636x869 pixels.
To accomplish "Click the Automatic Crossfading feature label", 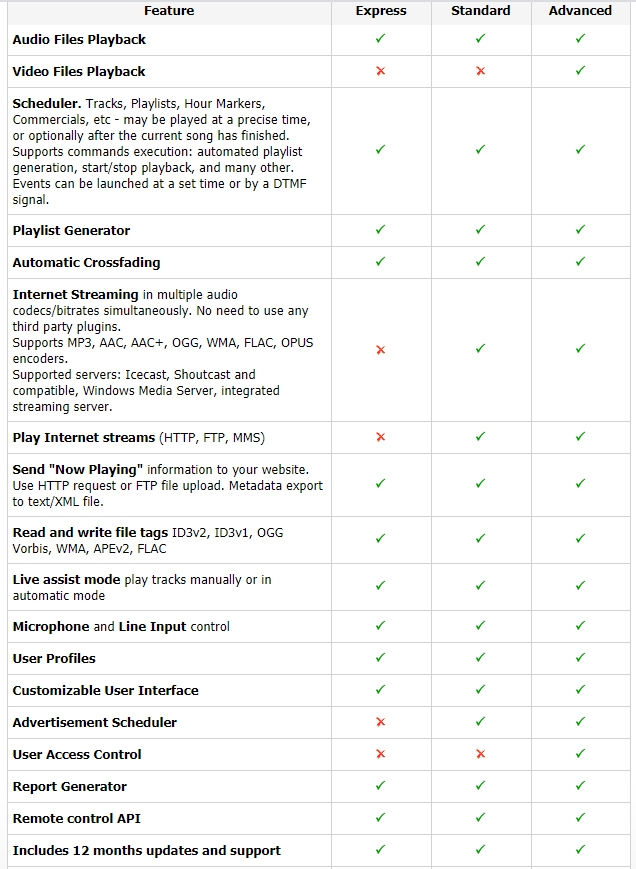I will click(x=86, y=262).
